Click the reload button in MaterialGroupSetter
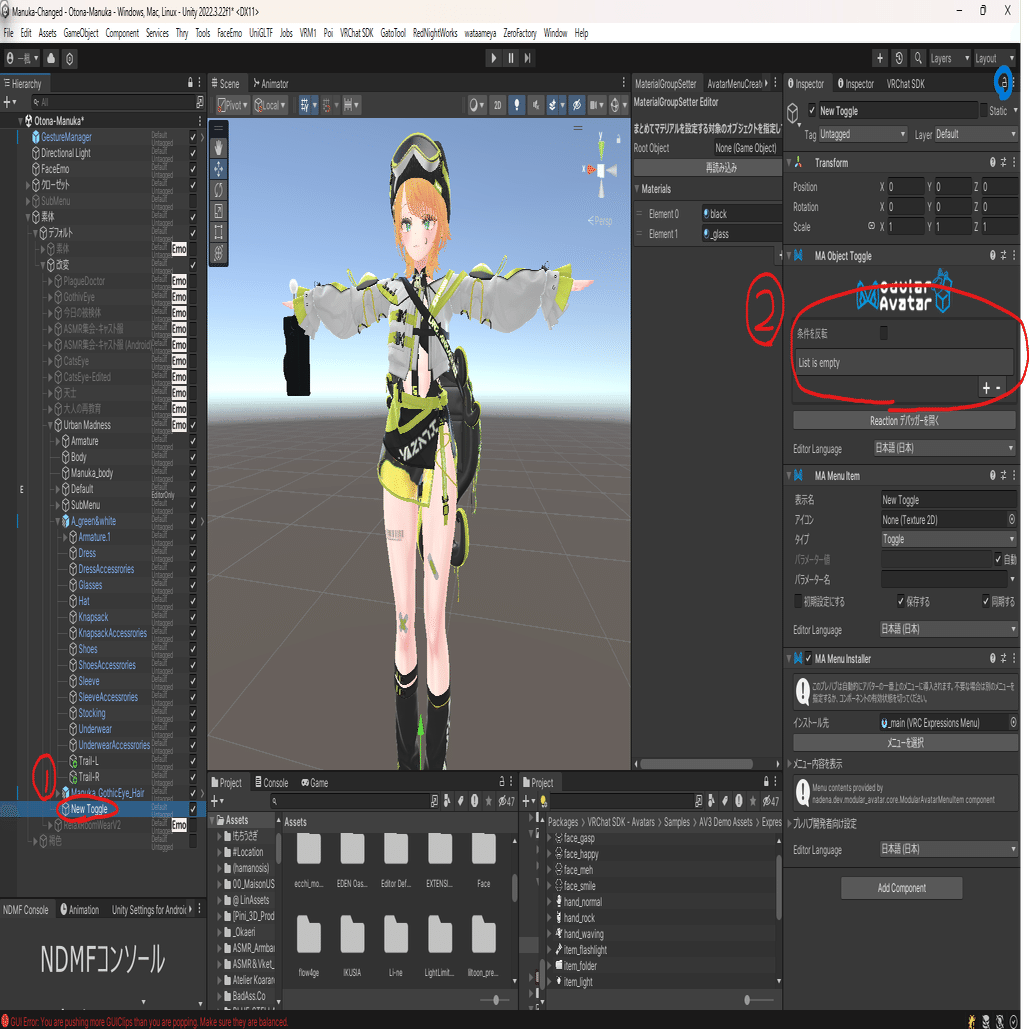 pyautogui.click(x=707, y=167)
